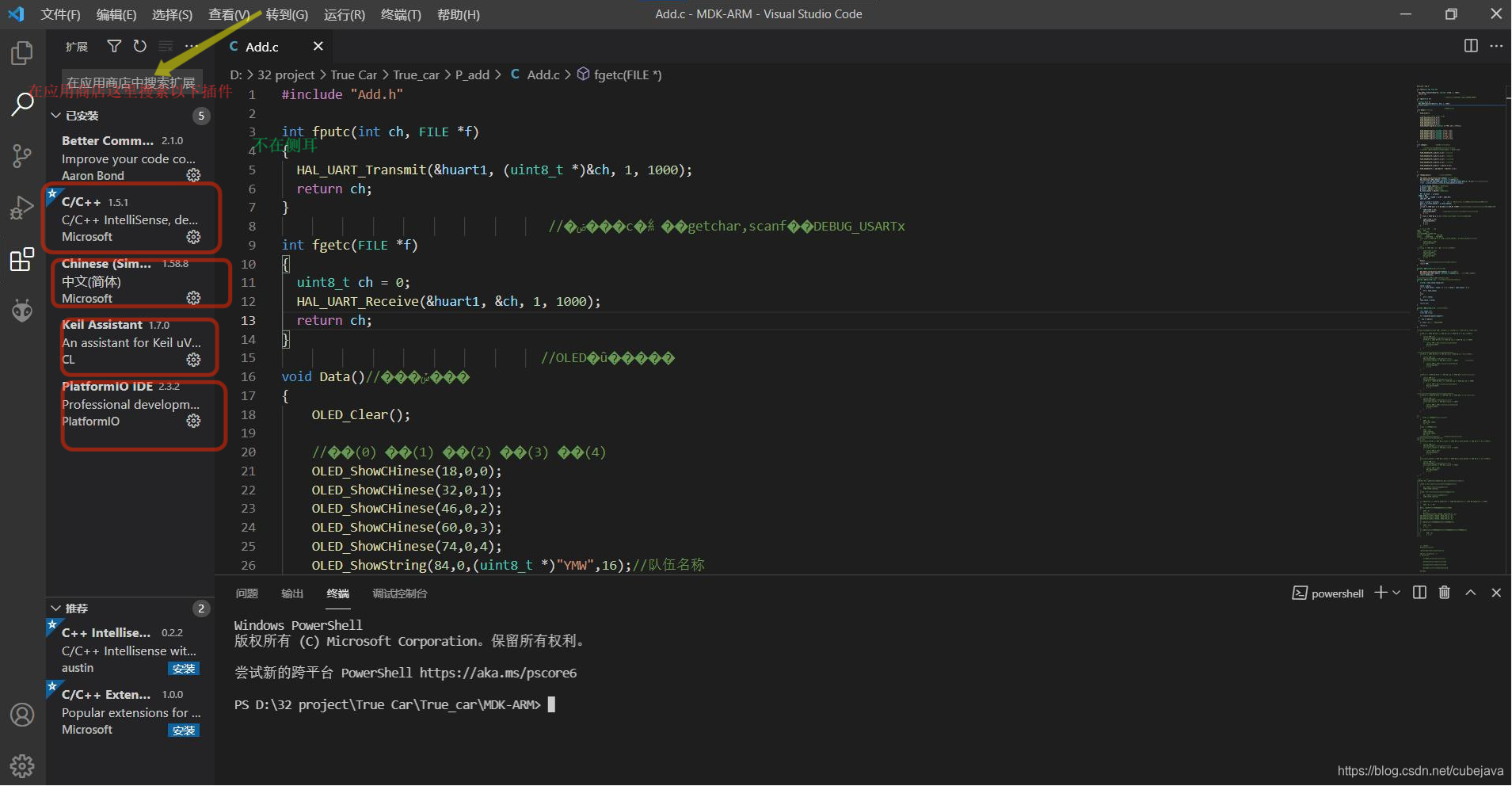The image size is (1512, 786).
Task: Collapse the installed extensions section
Action: 56,116
